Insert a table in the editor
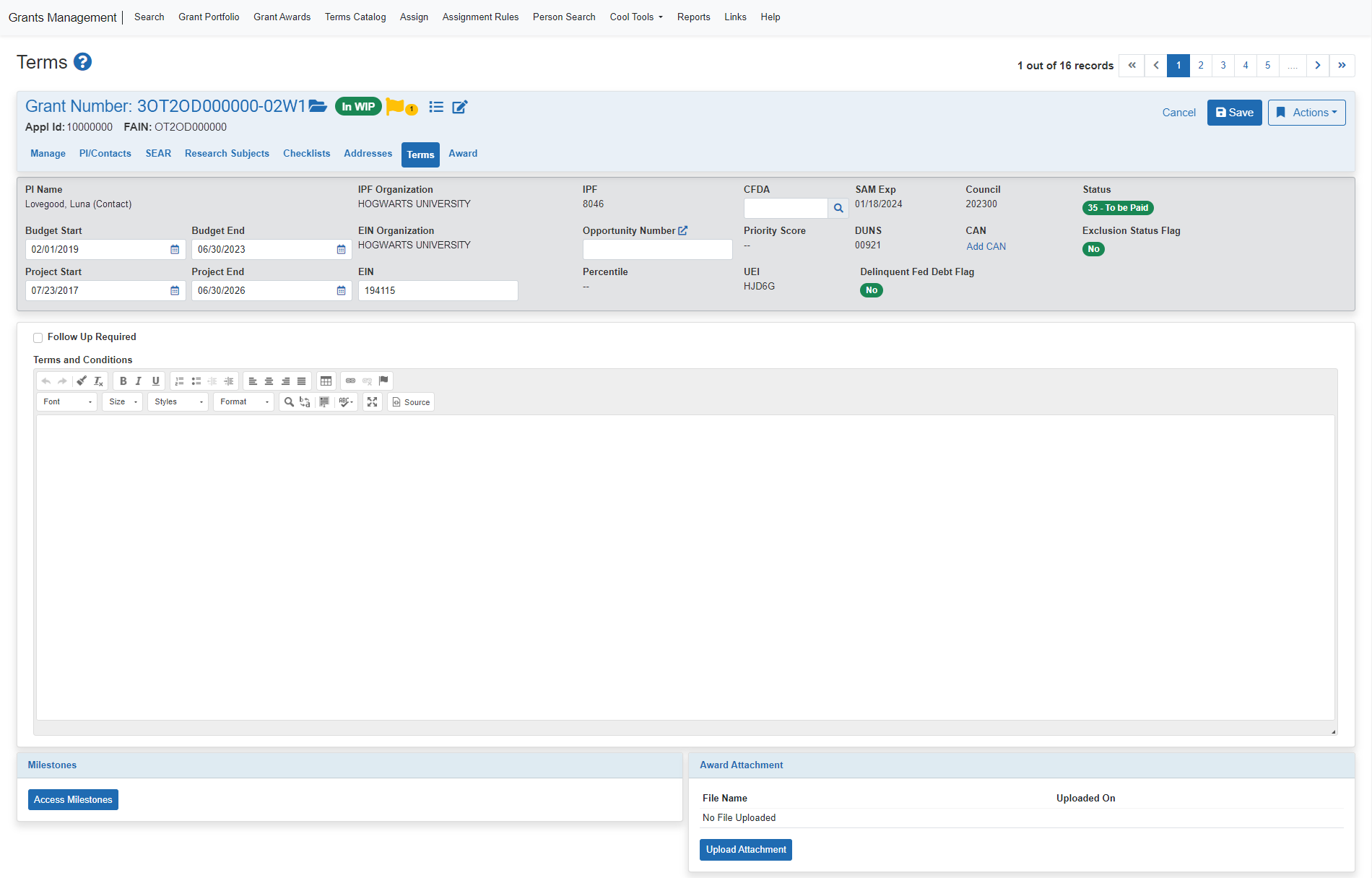The image size is (1372, 878). pos(326,381)
